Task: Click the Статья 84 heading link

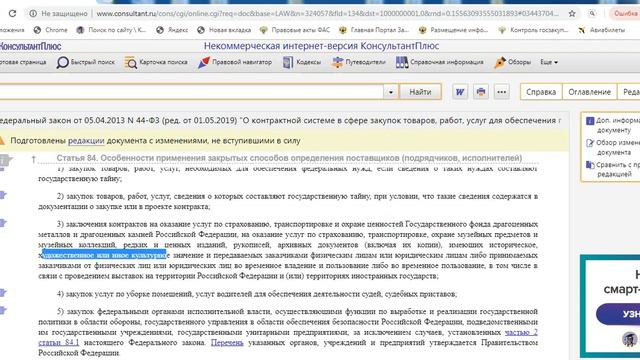Action: (x=289, y=158)
